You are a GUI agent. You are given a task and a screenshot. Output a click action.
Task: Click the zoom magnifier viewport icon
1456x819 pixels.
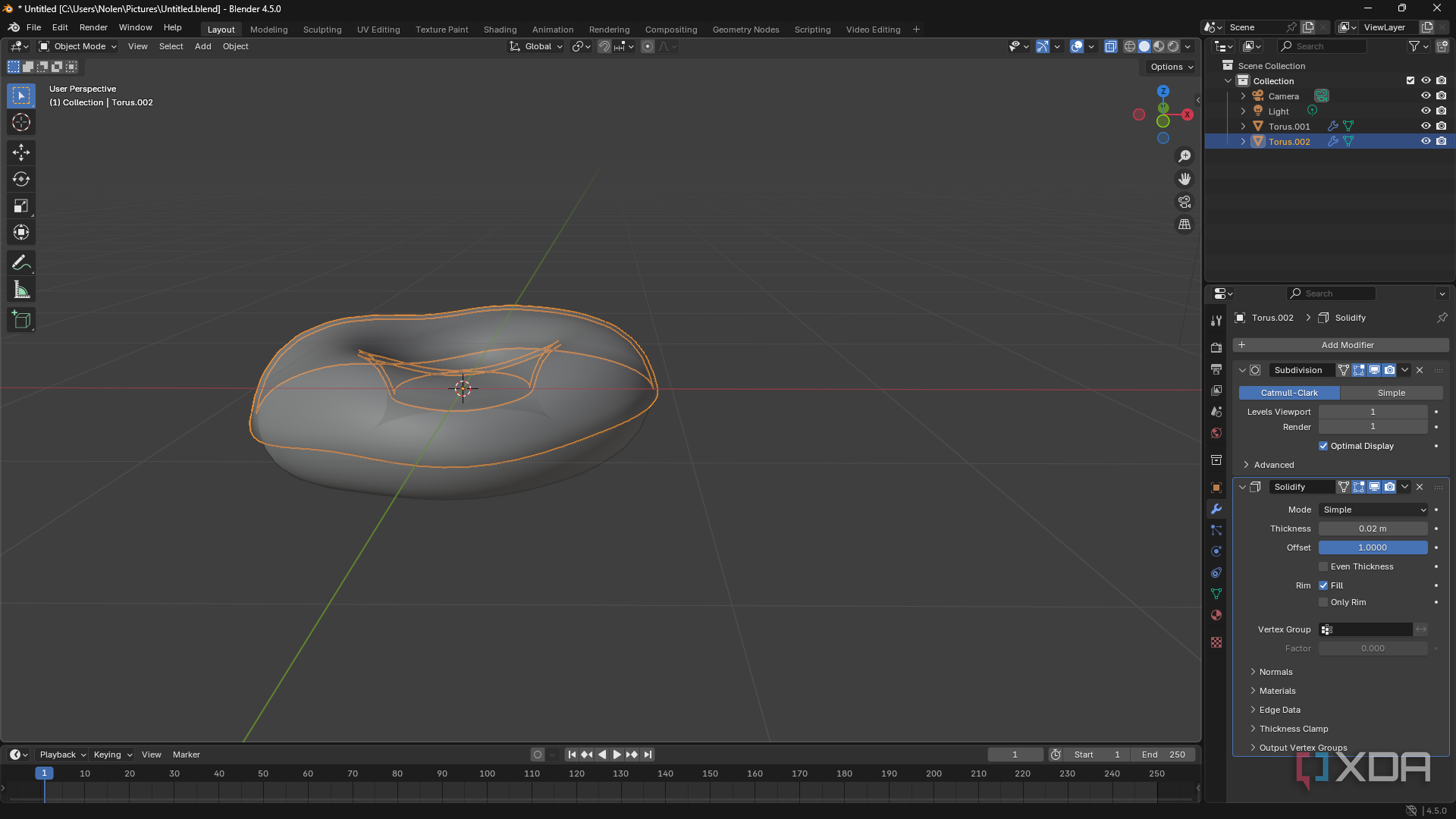tap(1185, 156)
